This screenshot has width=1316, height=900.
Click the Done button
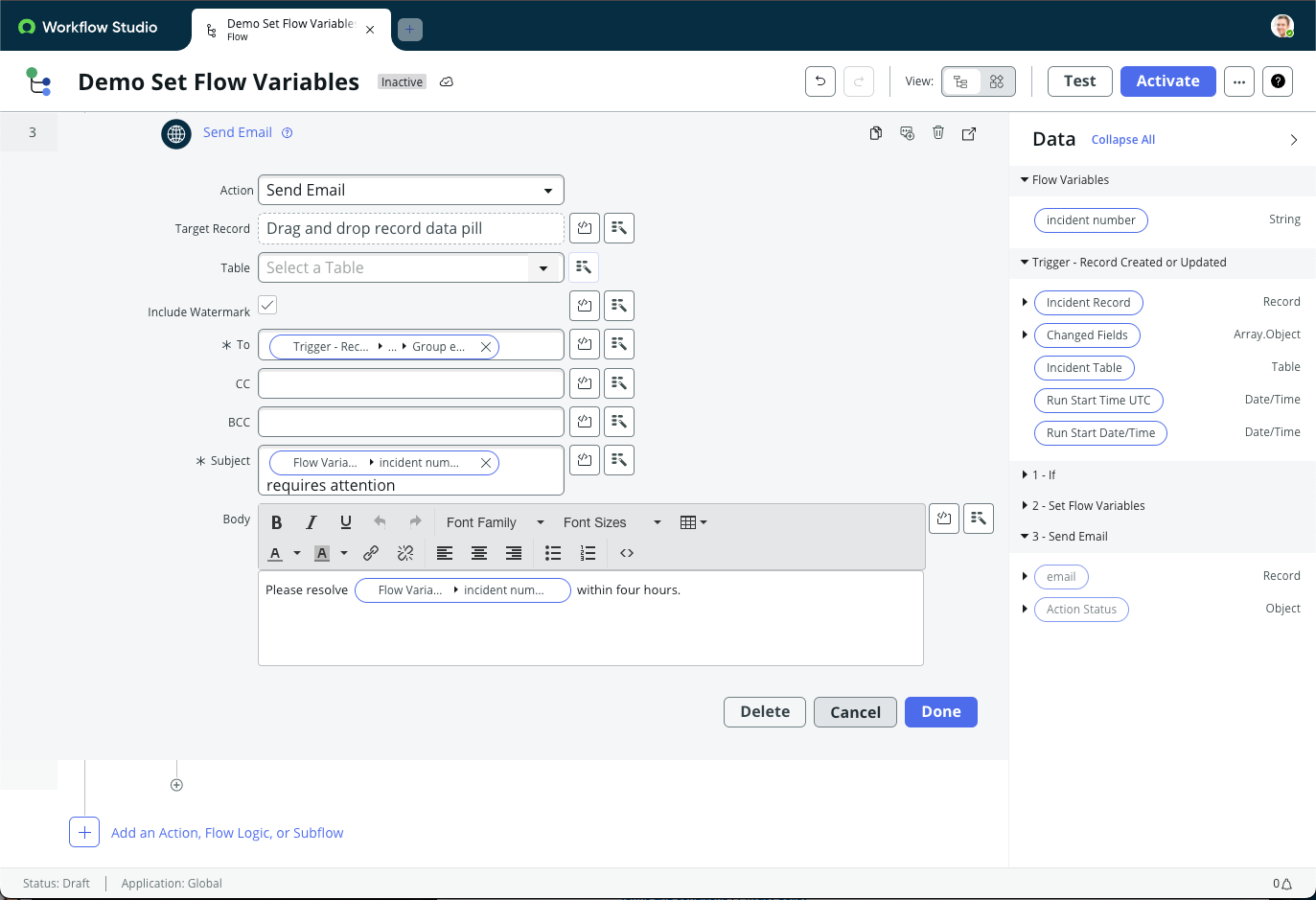[x=941, y=712]
